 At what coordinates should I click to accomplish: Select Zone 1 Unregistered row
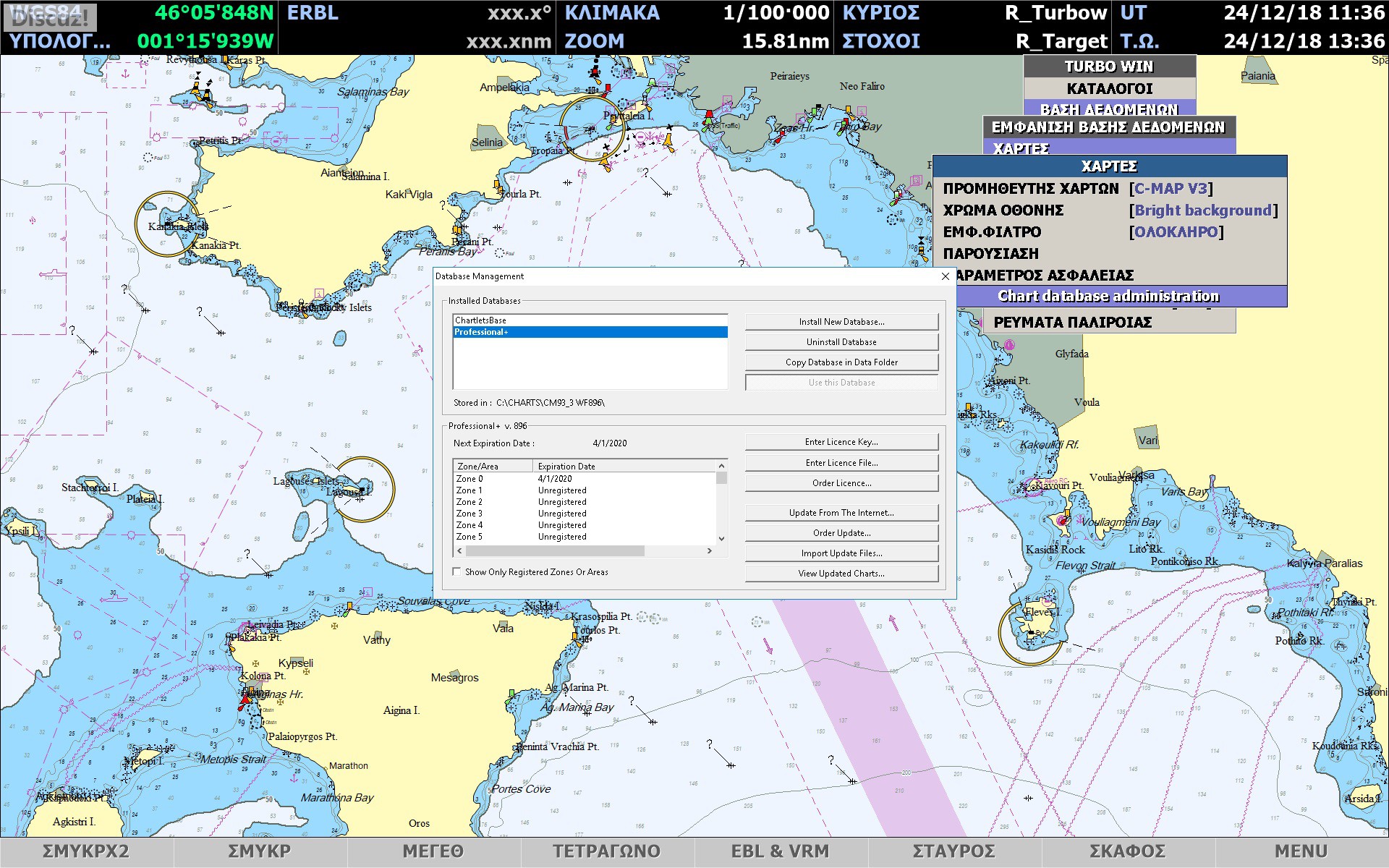(x=585, y=490)
